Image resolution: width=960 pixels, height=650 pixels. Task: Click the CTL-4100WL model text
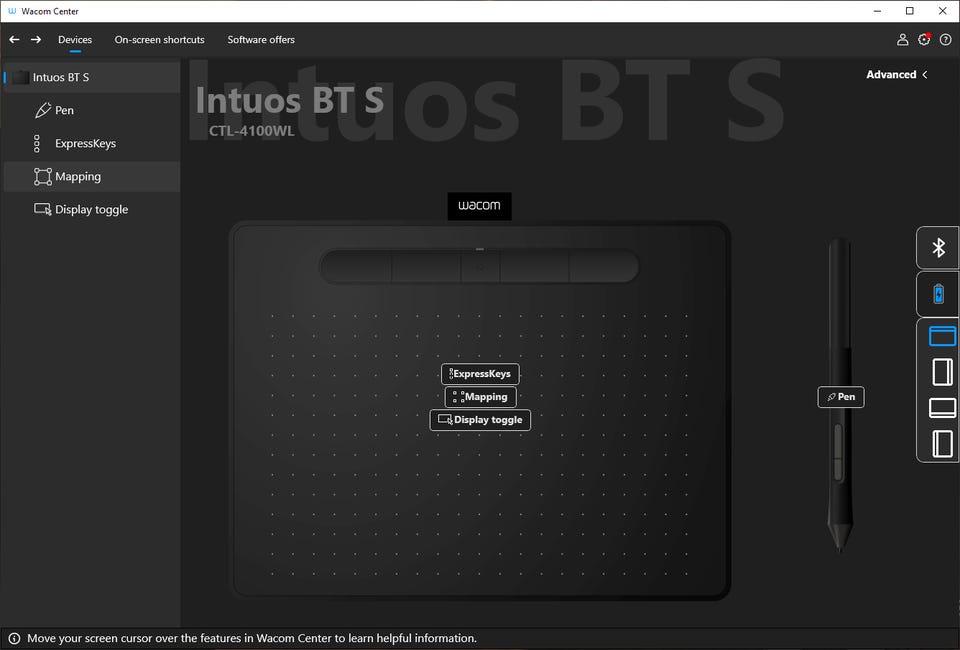click(x=252, y=131)
